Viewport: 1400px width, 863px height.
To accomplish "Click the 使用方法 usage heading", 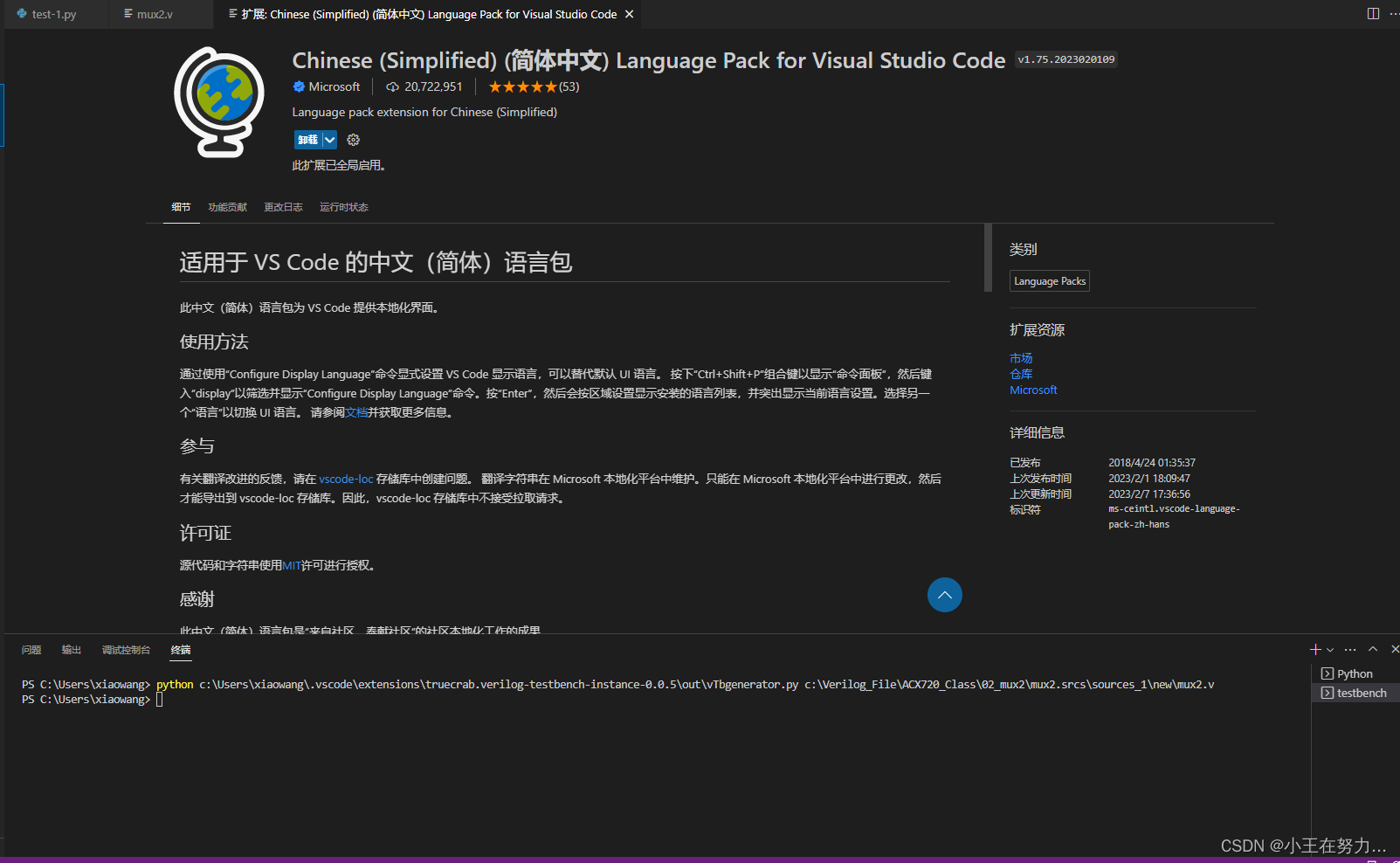I will [214, 342].
